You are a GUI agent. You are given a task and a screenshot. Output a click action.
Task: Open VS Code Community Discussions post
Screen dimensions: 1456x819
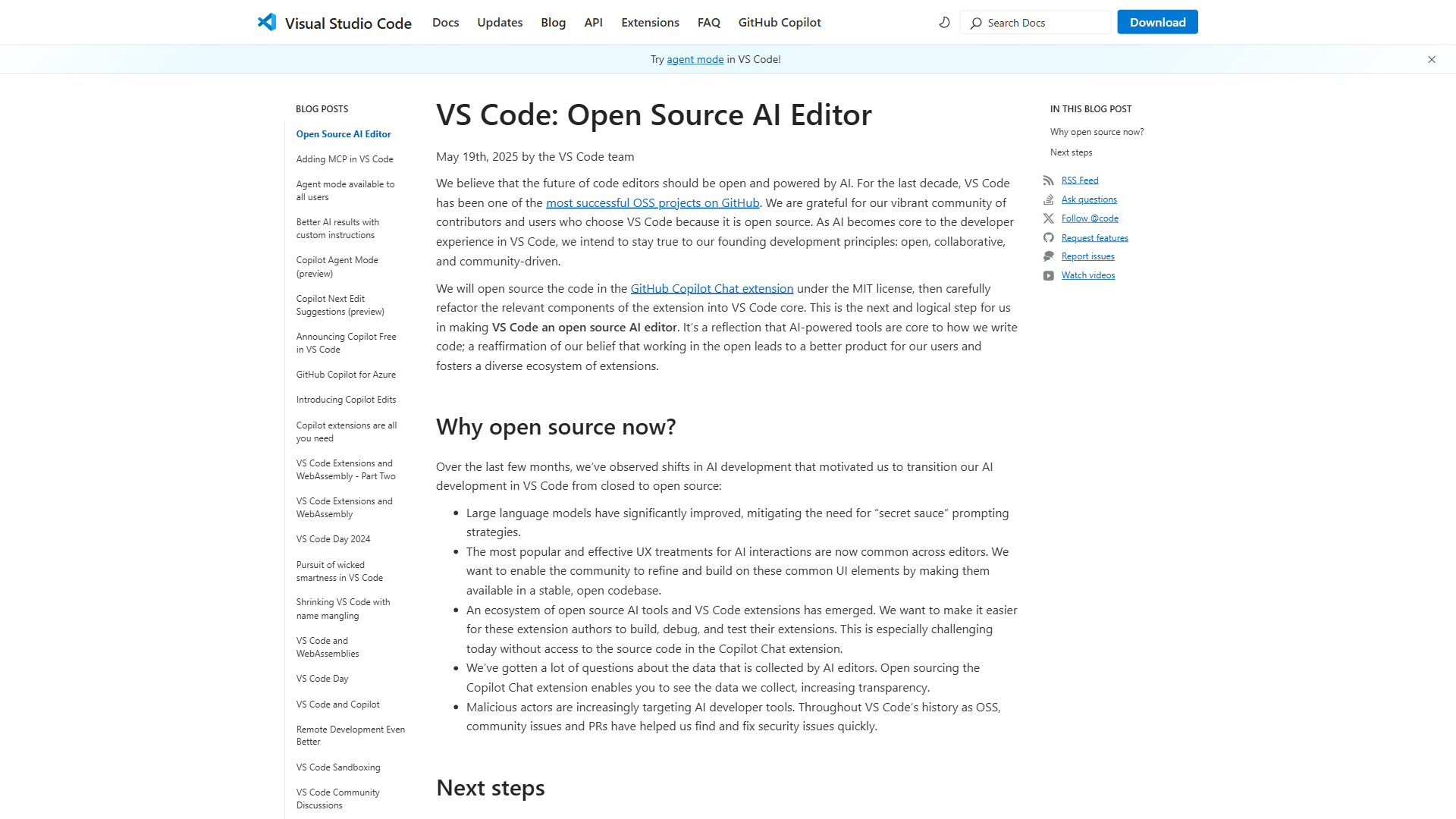(337, 799)
